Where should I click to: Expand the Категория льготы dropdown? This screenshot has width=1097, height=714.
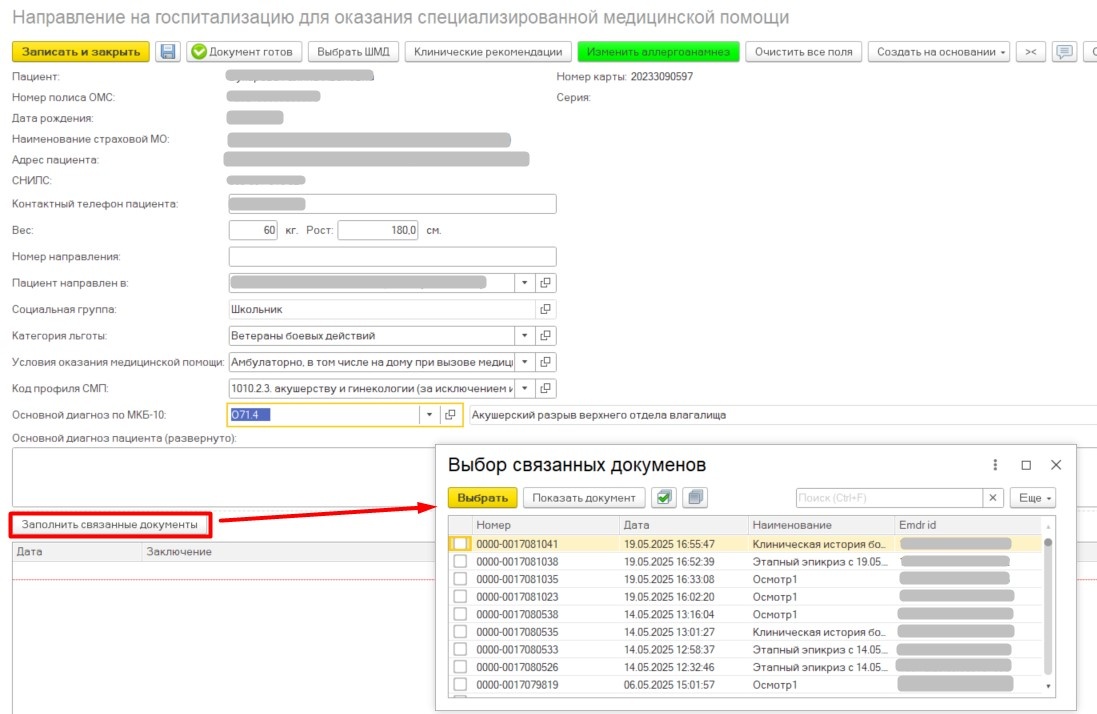pos(526,336)
